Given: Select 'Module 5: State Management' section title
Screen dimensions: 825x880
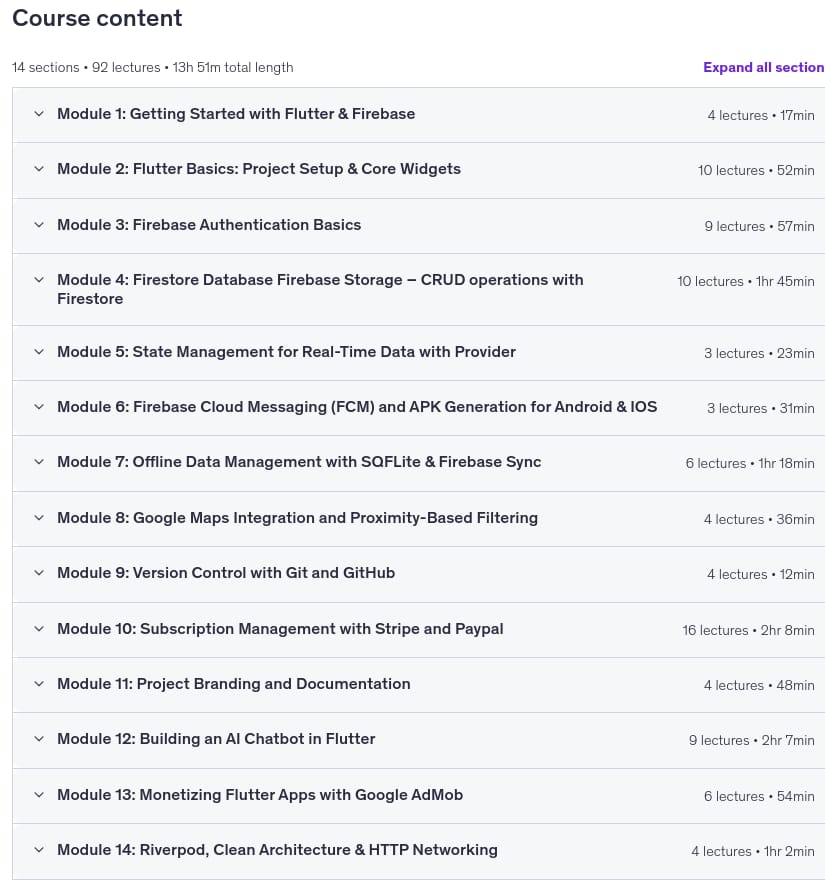Looking at the screenshot, I should click(x=286, y=352).
